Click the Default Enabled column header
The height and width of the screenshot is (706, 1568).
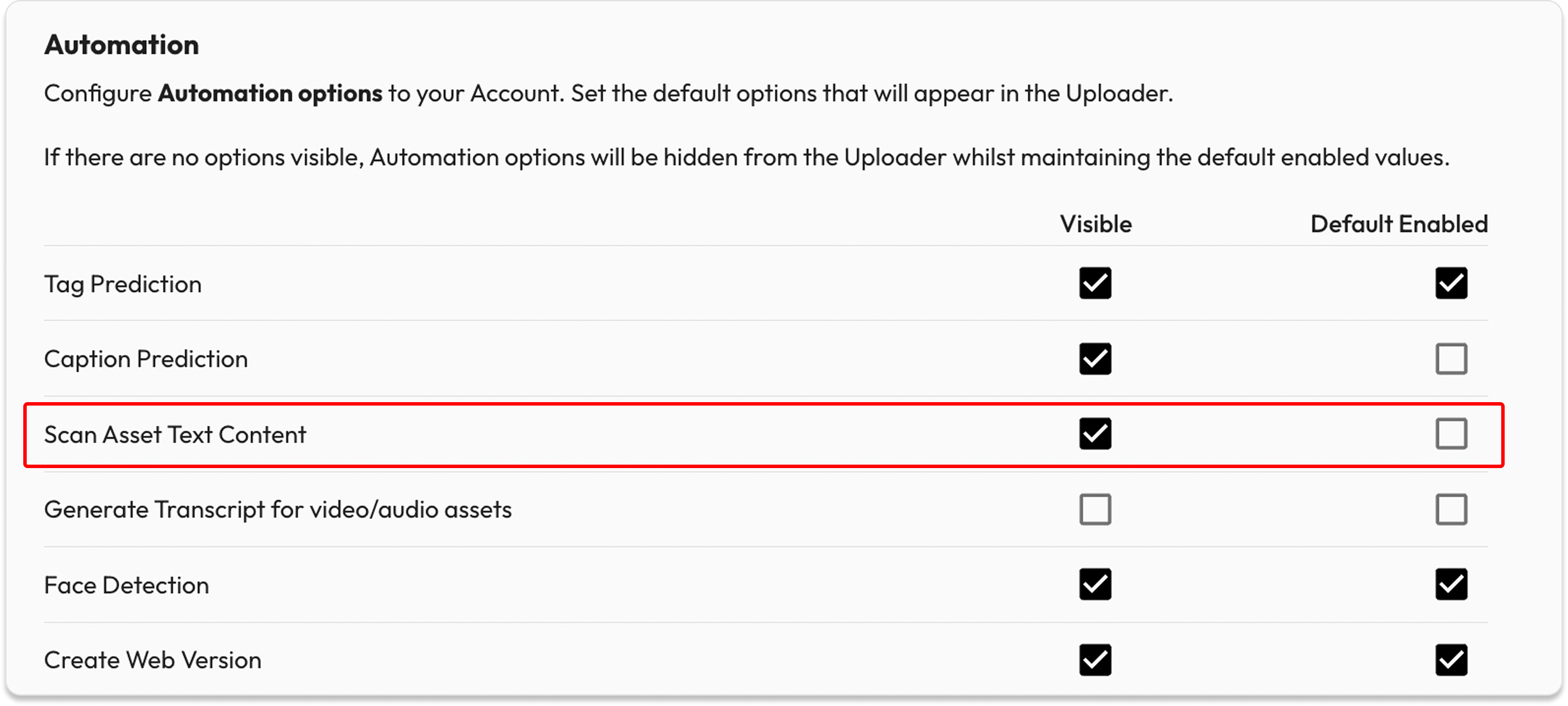[1399, 224]
